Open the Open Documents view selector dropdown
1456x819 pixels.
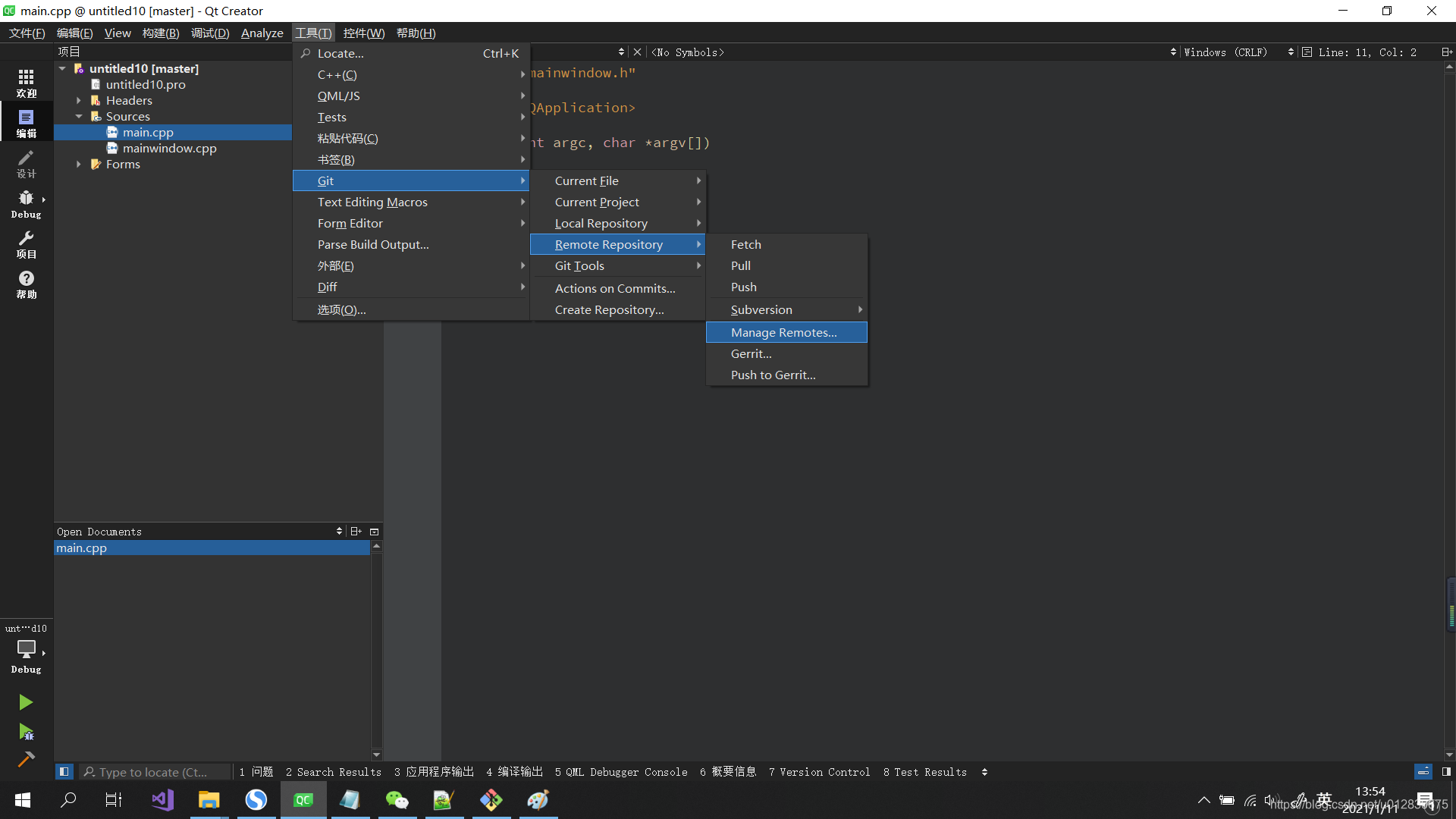tap(339, 532)
